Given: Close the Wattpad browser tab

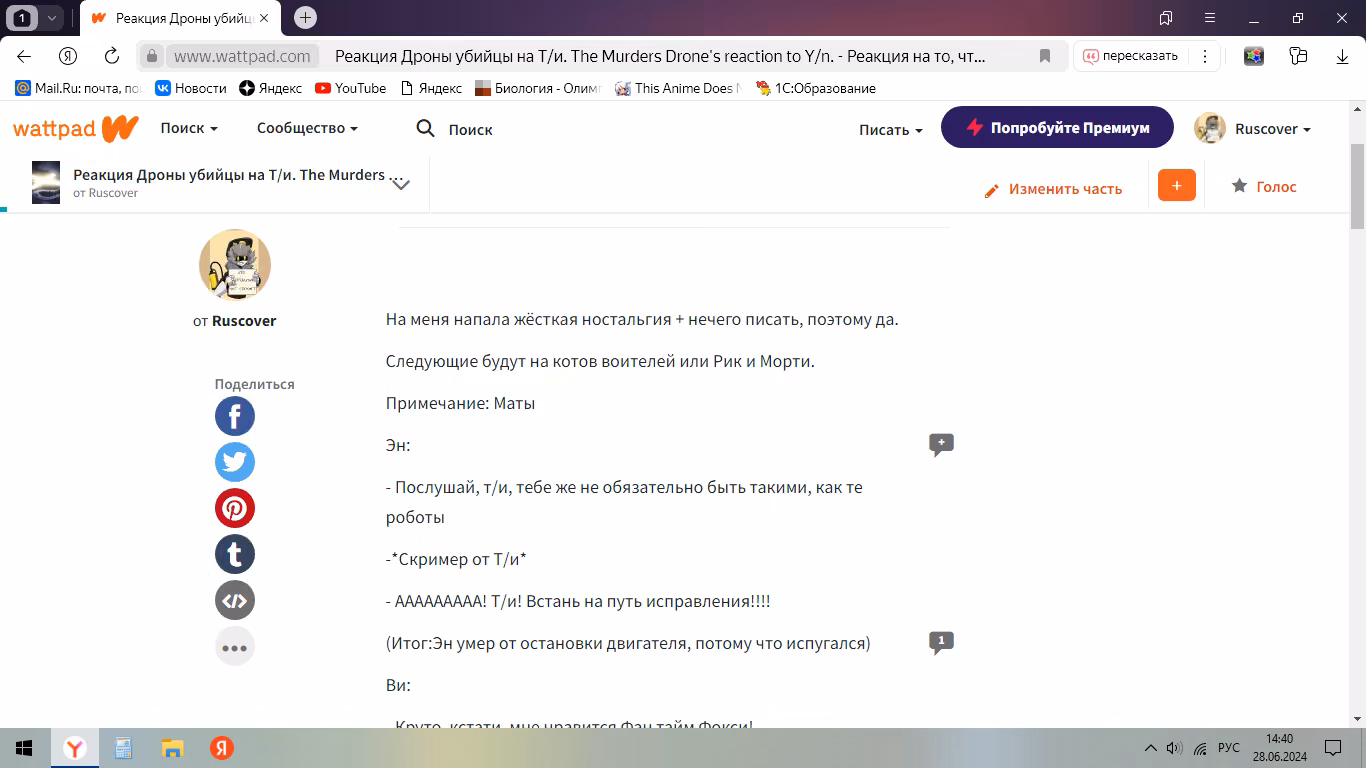Looking at the screenshot, I should click(x=264, y=17).
